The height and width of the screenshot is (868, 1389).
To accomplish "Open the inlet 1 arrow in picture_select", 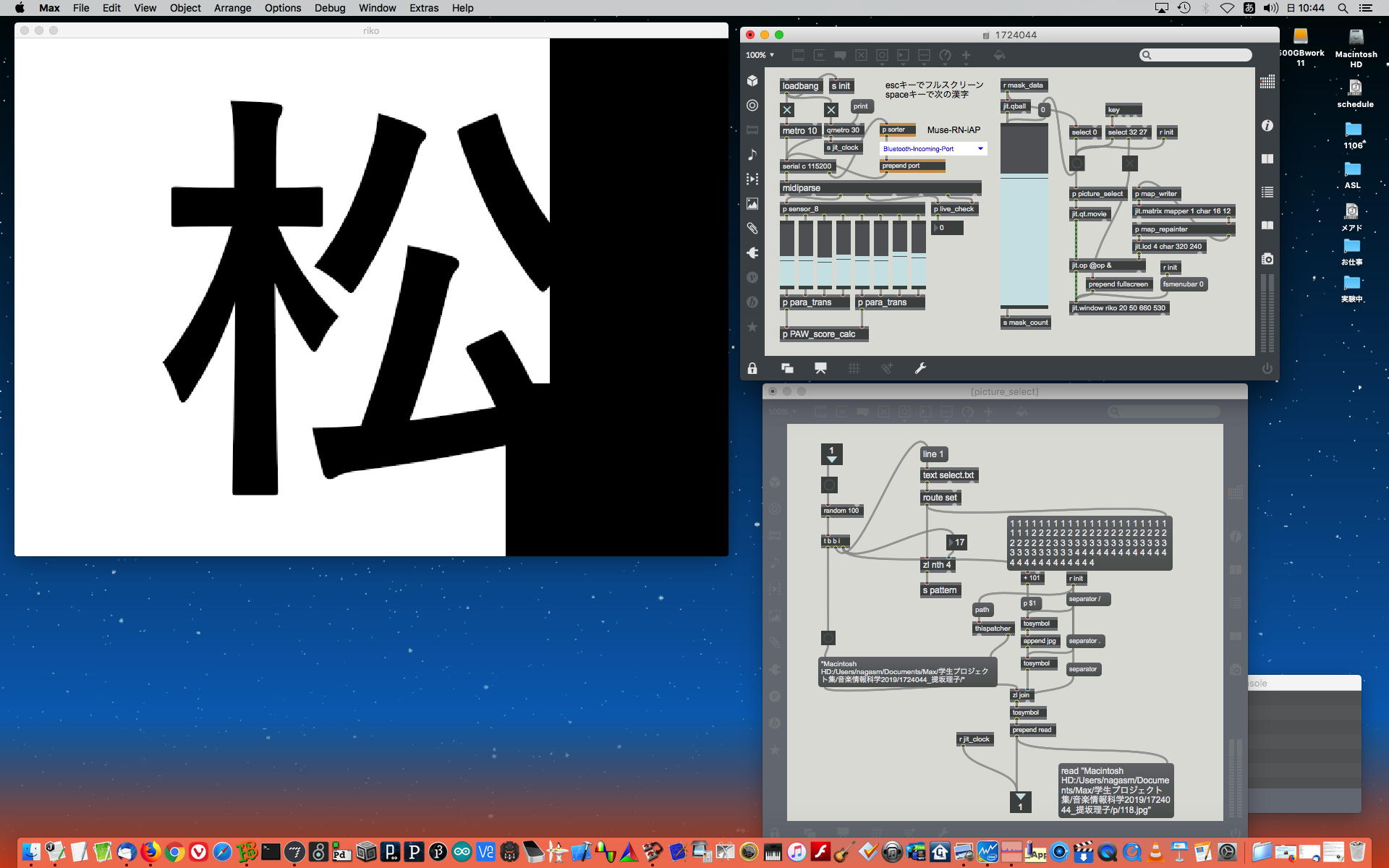I will [x=831, y=454].
